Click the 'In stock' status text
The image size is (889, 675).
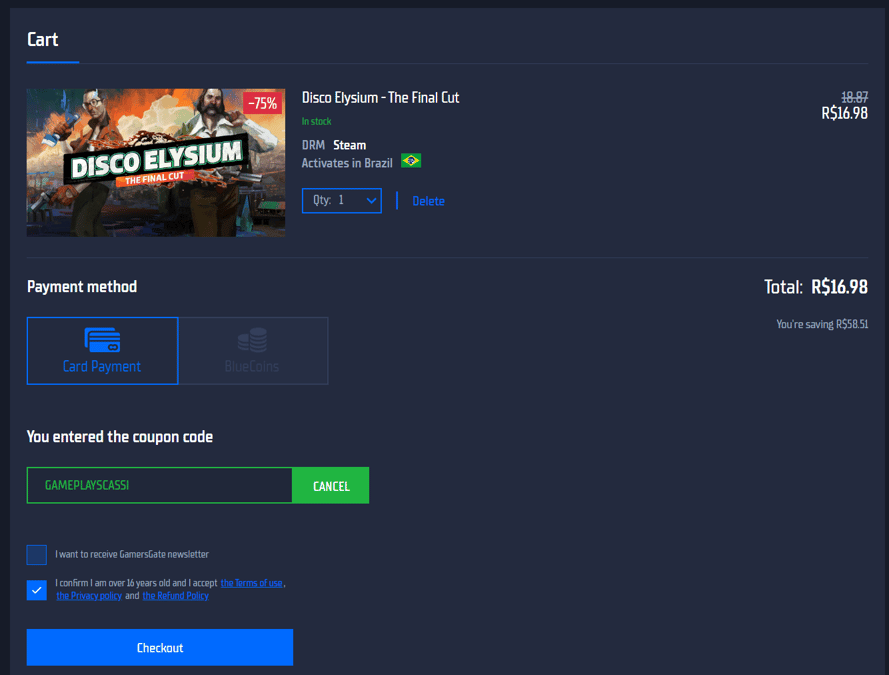316,121
